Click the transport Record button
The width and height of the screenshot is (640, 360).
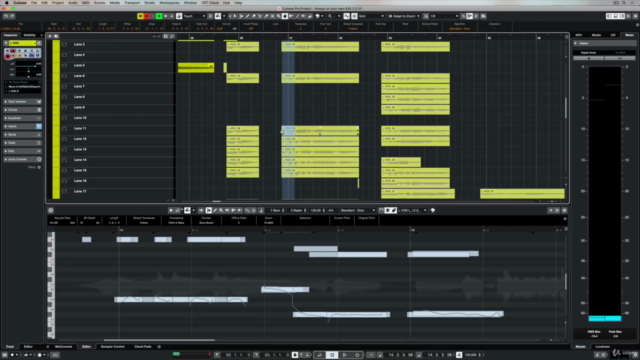357,355
